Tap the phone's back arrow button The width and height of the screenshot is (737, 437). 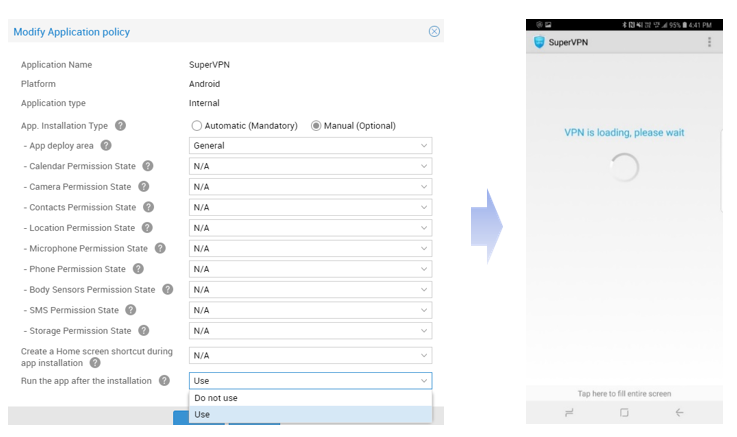tap(679, 413)
